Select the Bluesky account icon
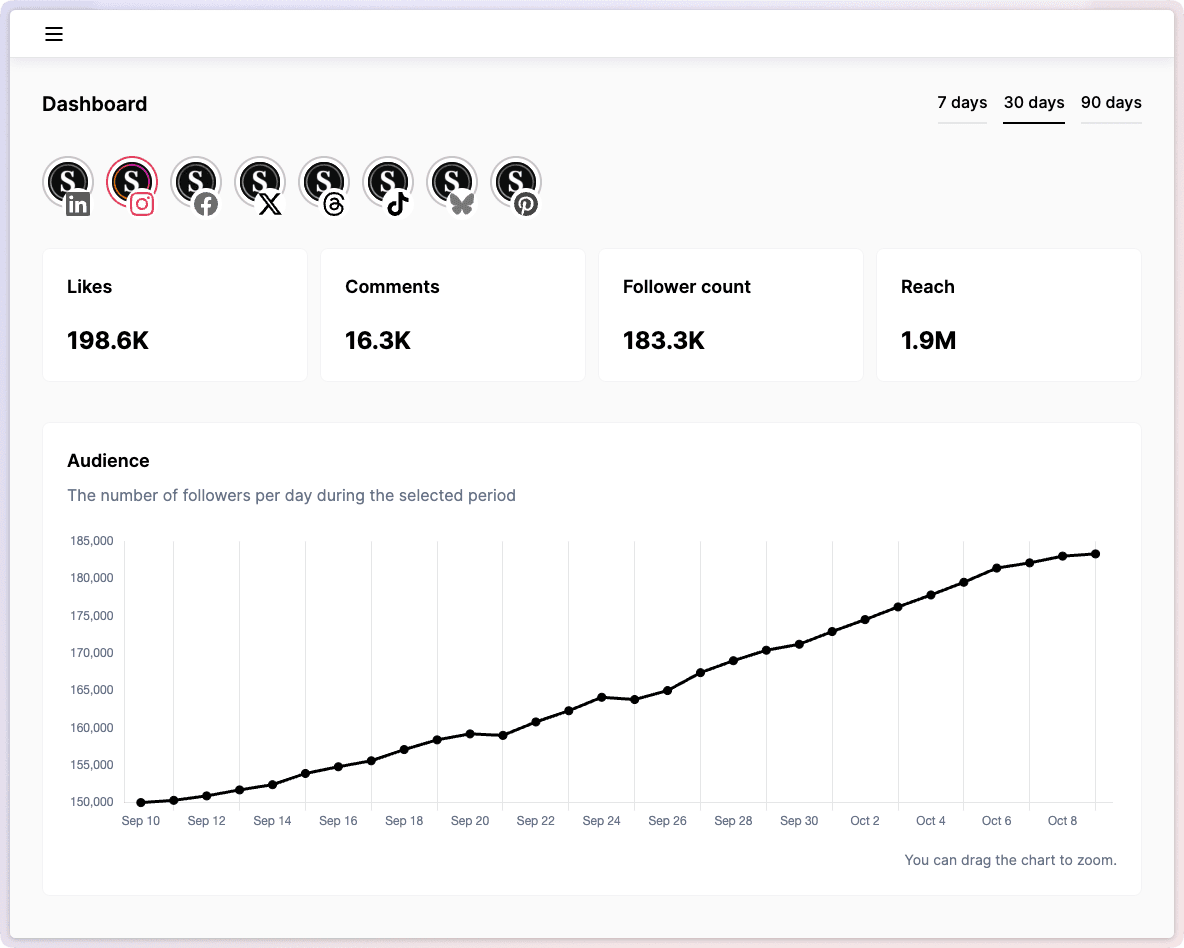This screenshot has width=1184, height=948. click(452, 183)
